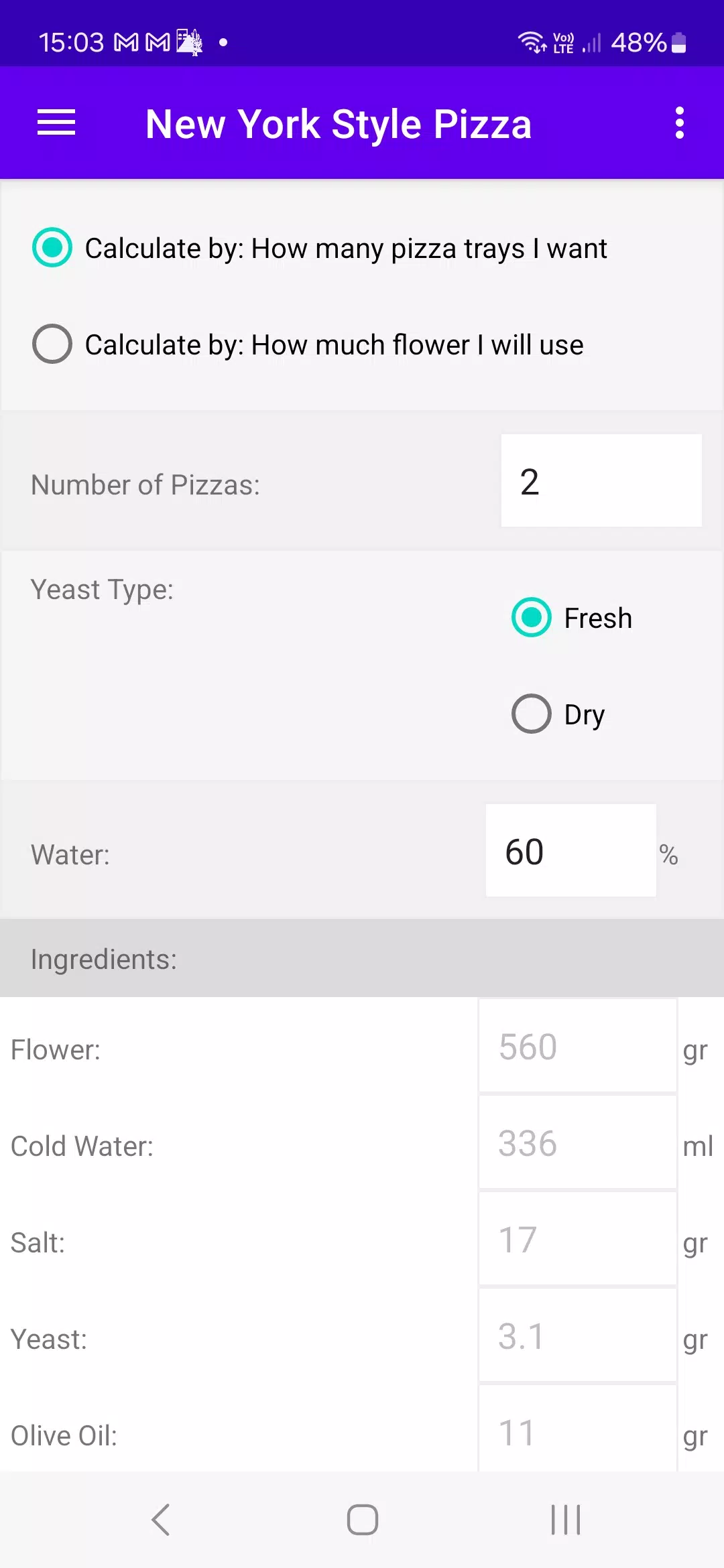724x1568 pixels.
Task: Tap the battery status icon
Action: pos(678,42)
